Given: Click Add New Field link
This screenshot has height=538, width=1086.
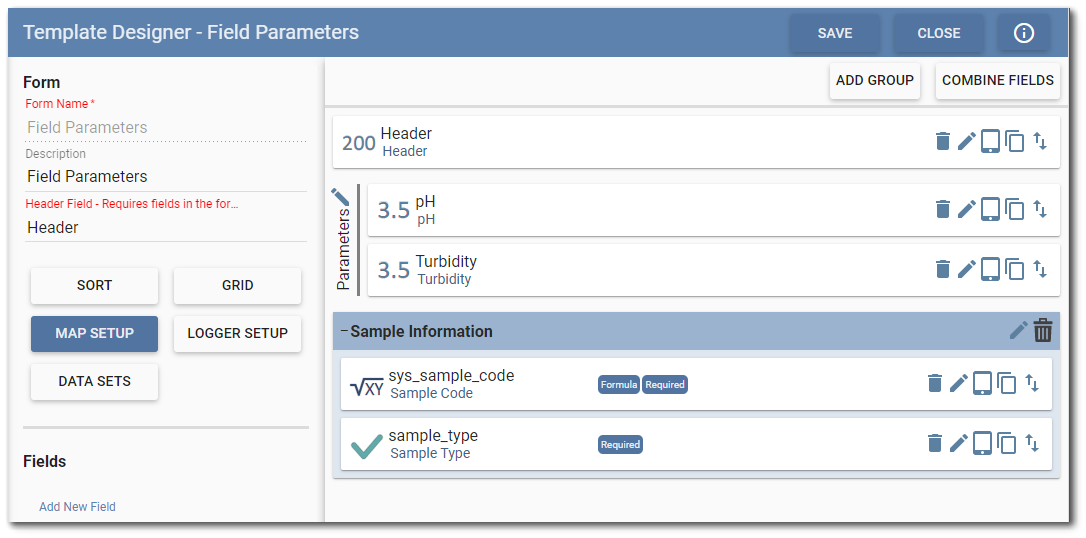Looking at the screenshot, I should pos(77,507).
